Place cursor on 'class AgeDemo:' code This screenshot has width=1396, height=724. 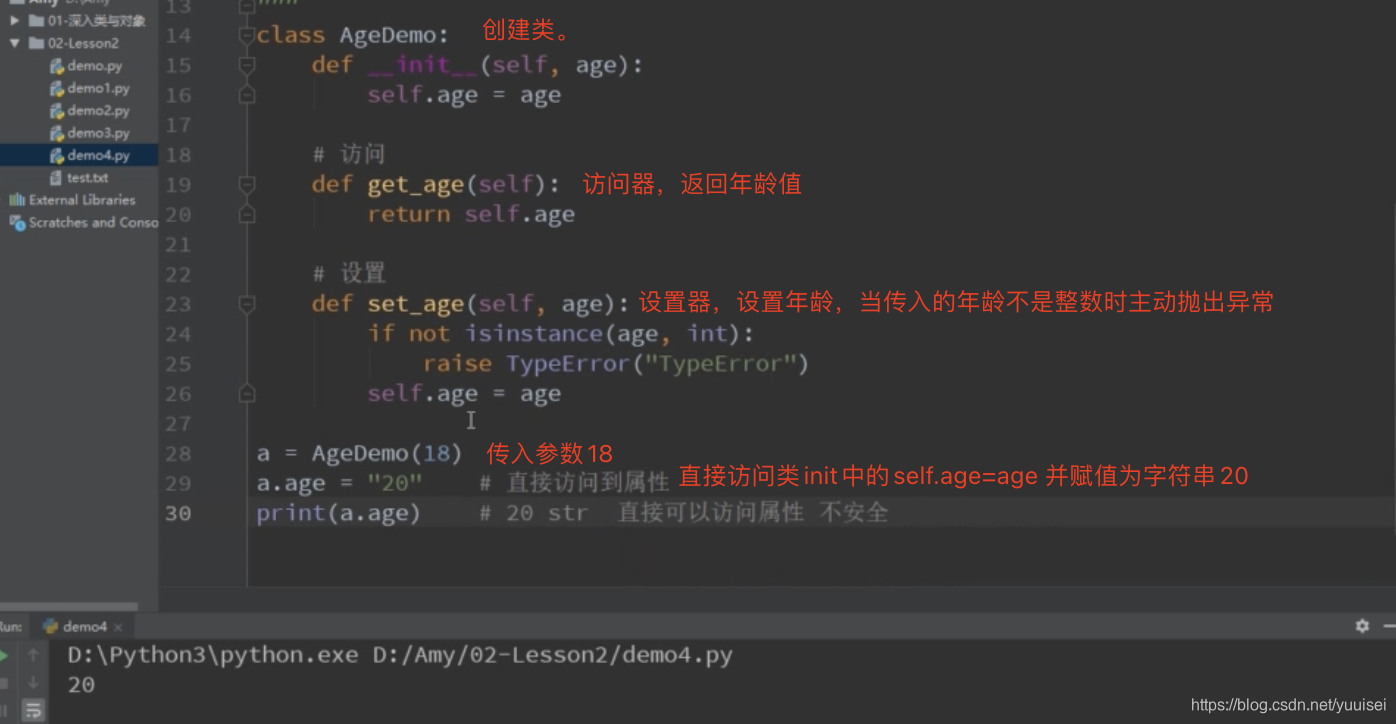(352, 35)
